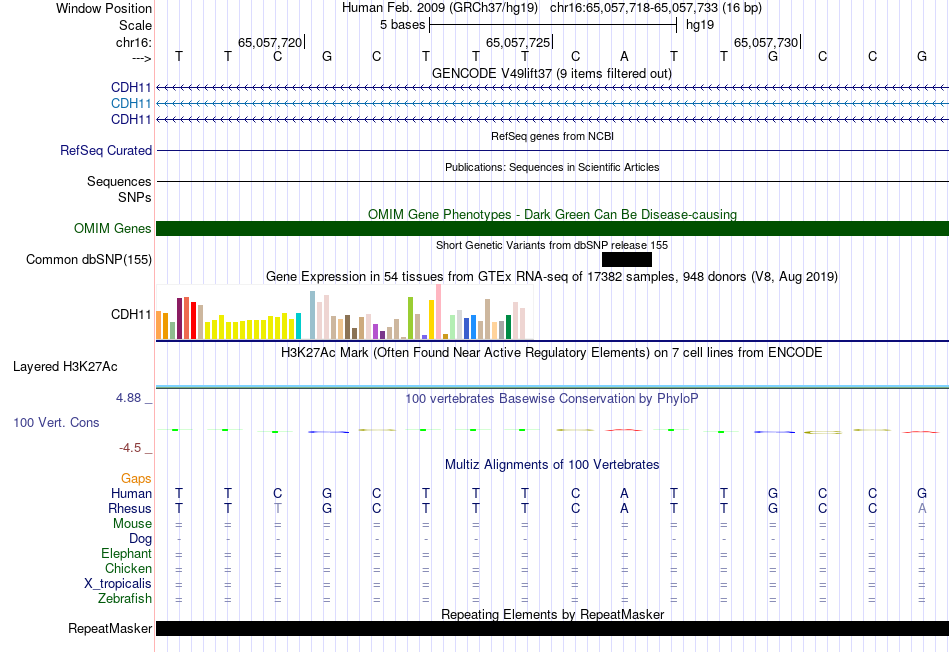950x652 pixels.
Task: Click the light-blue middle CDH11 transcript label
Action: 131,104
